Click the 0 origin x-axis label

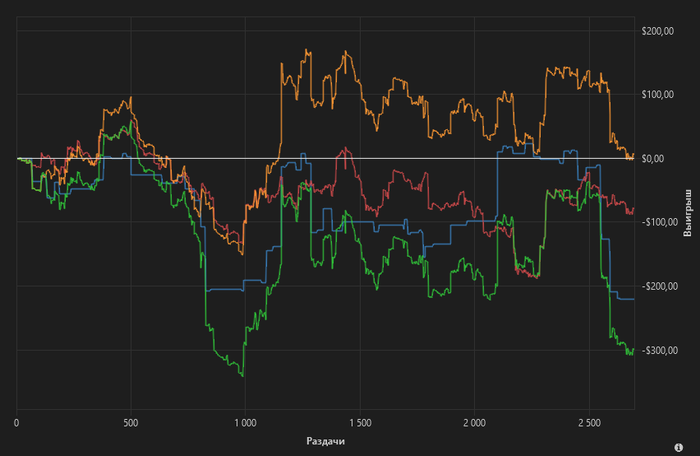tap(17, 423)
